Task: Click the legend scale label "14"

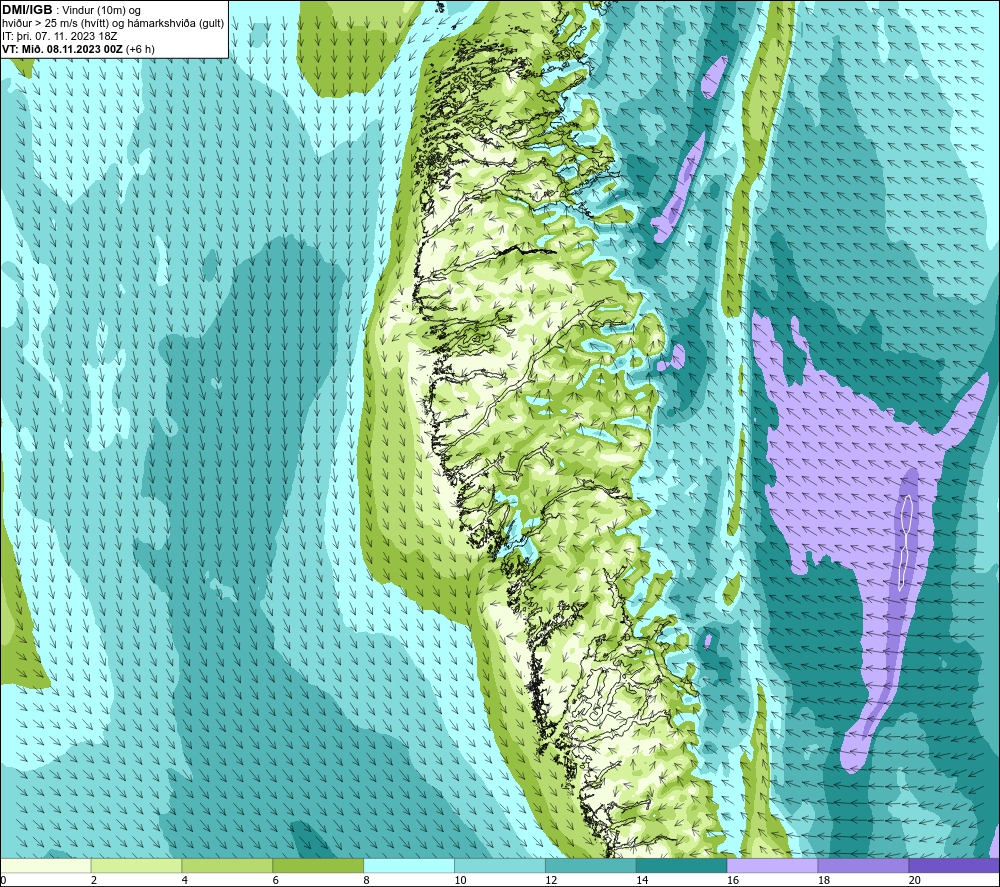Action: tap(642, 880)
